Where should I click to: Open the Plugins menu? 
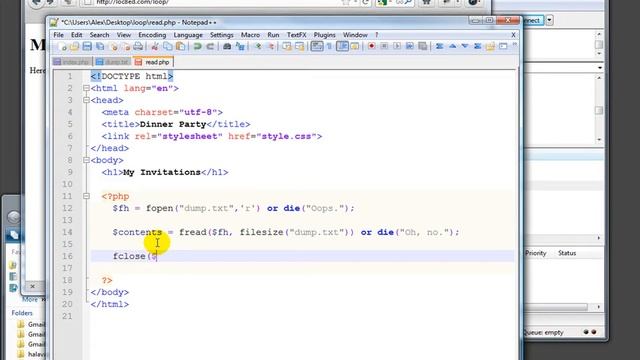click(324, 35)
